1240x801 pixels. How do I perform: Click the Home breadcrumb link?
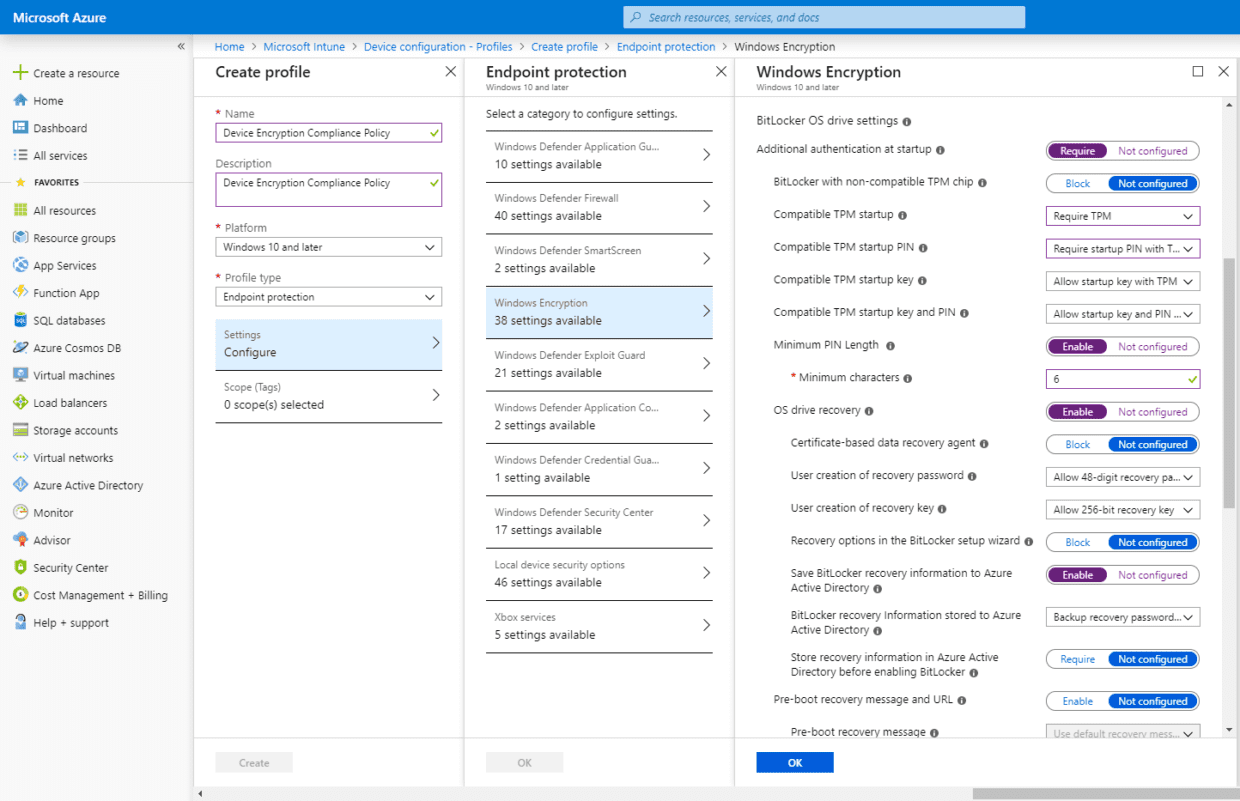coord(229,46)
